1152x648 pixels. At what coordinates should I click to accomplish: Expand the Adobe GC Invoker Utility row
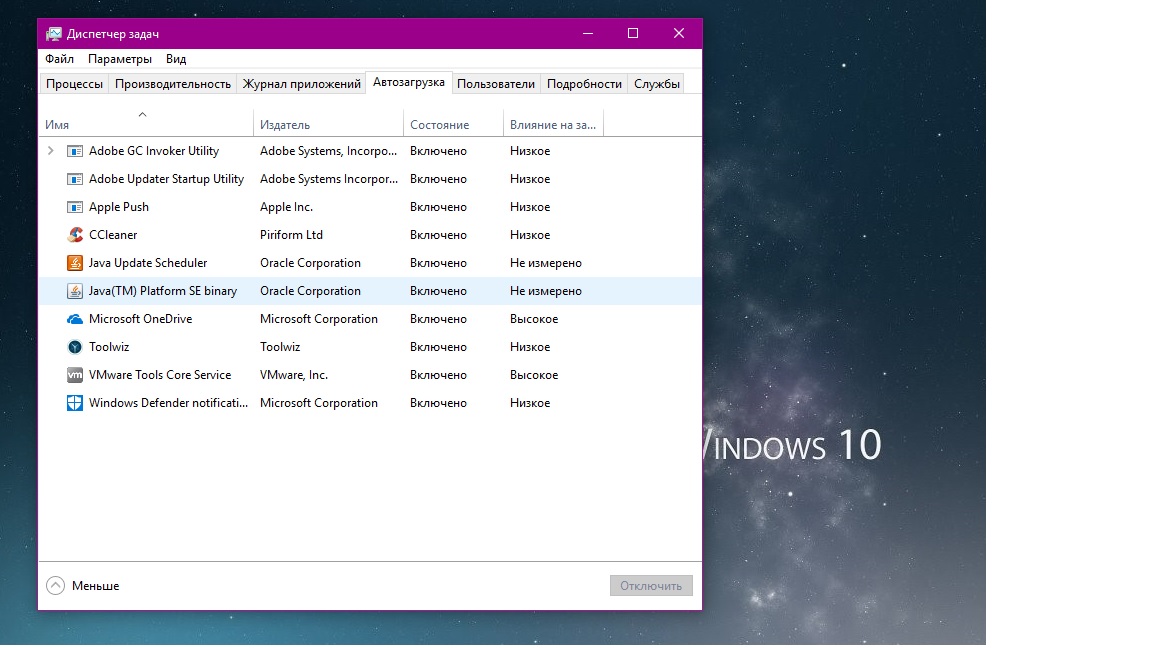pos(51,151)
